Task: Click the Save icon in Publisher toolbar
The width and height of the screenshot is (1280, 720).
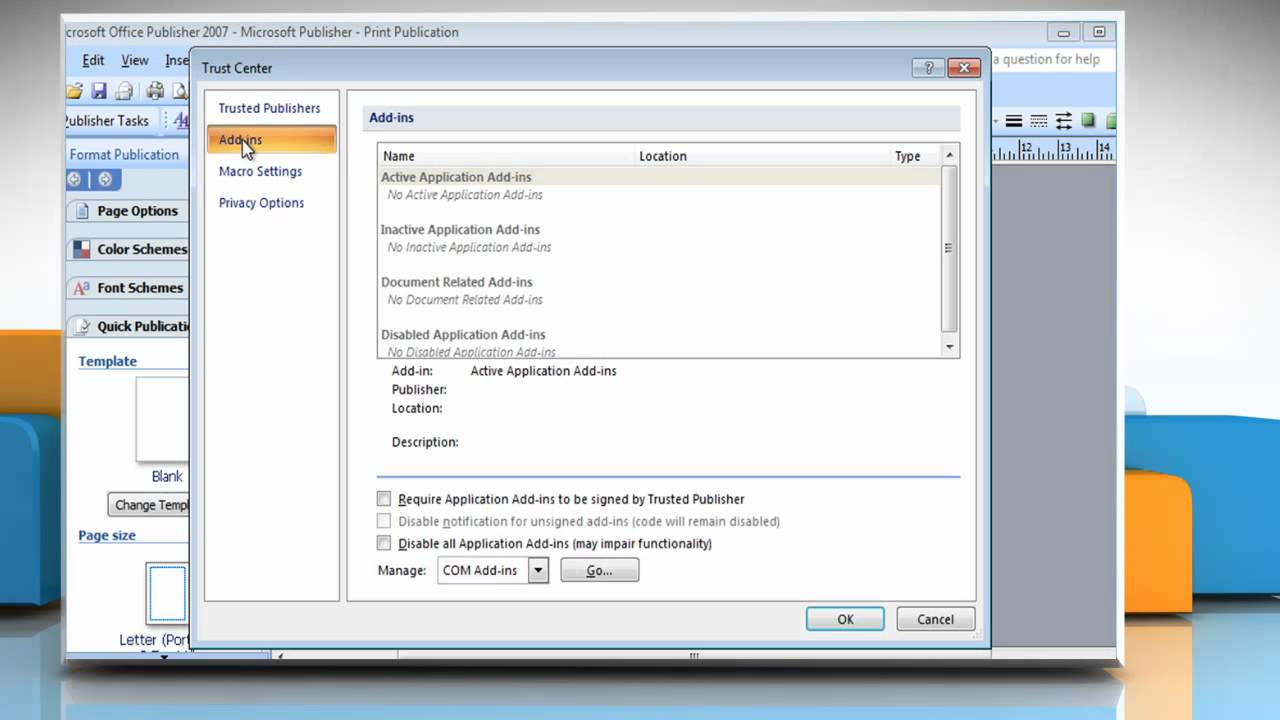Action: click(99, 91)
